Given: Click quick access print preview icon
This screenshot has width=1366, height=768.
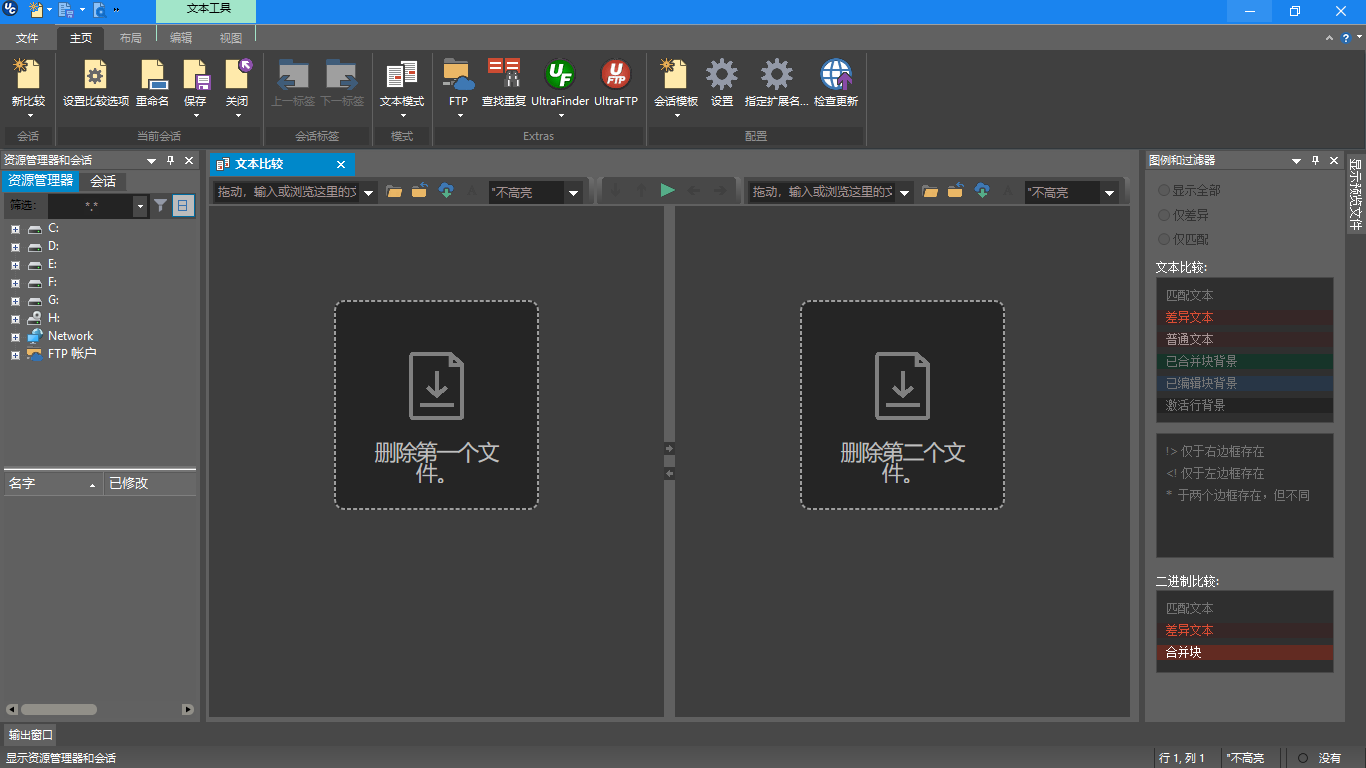Looking at the screenshot, I should pyautogui.click(x=100, y=11).
